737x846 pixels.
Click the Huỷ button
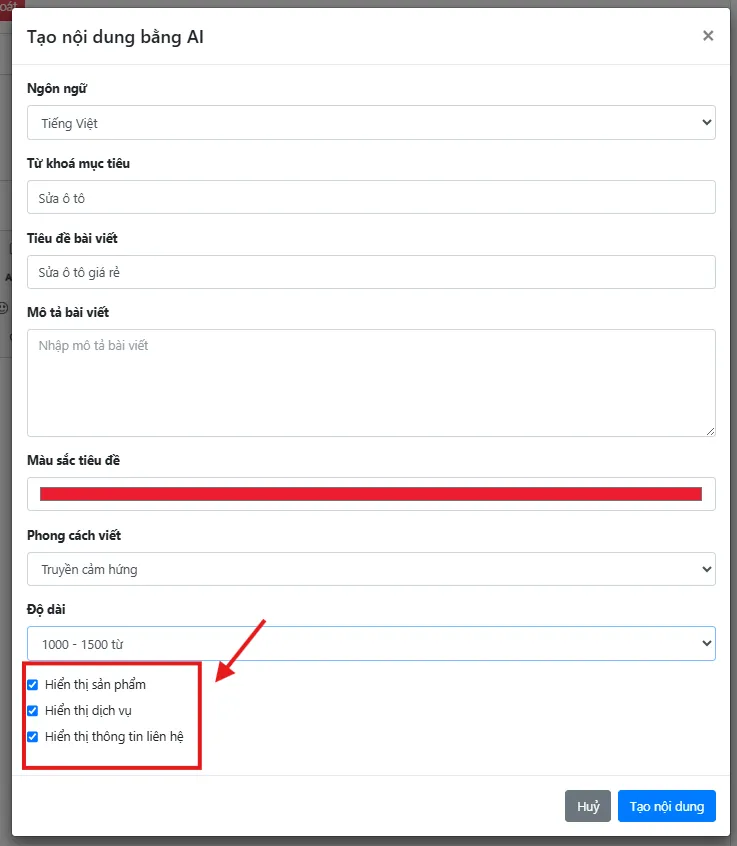(588, 806)
